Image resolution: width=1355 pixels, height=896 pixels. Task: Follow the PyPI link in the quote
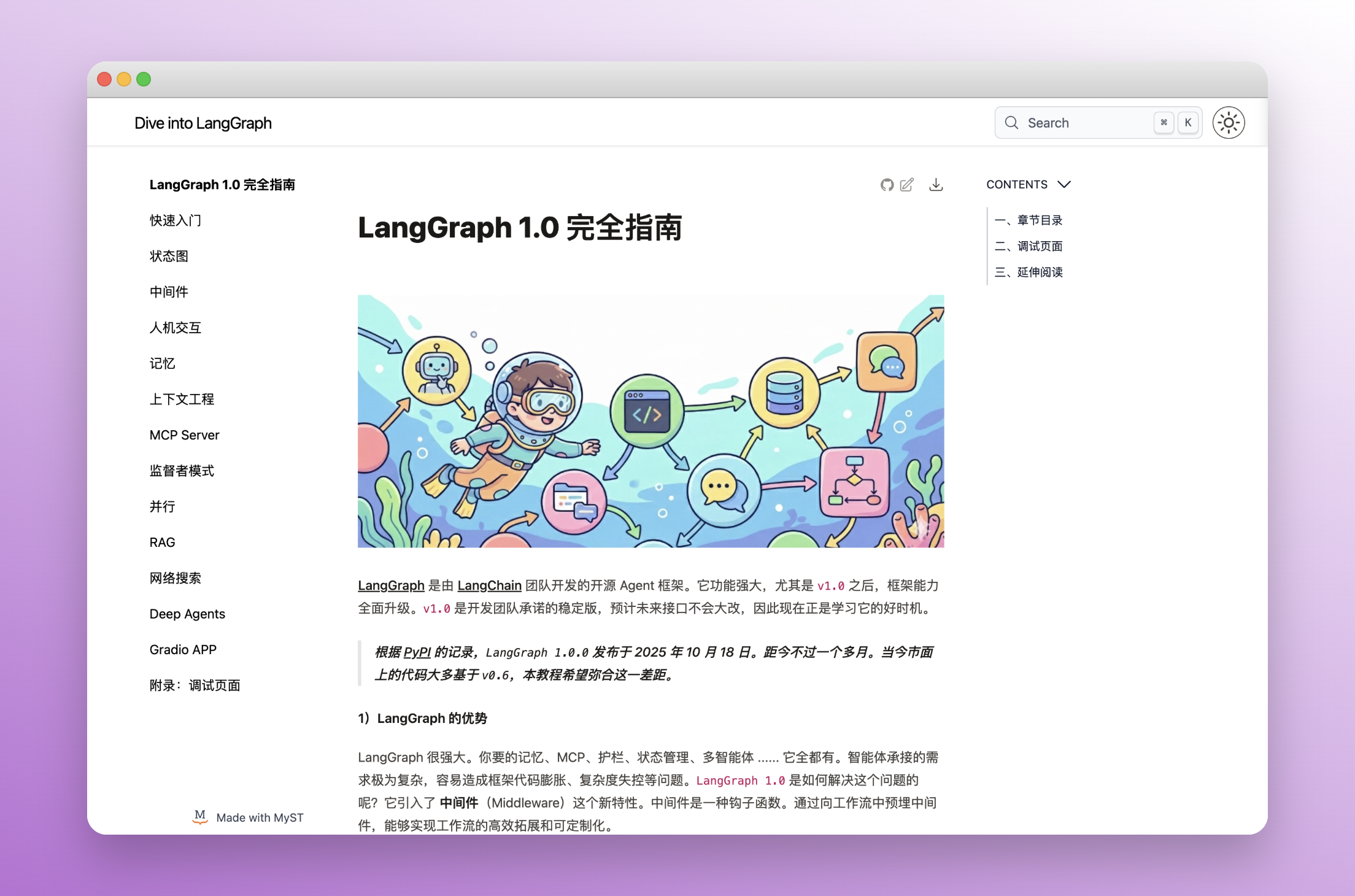(417, 652)
